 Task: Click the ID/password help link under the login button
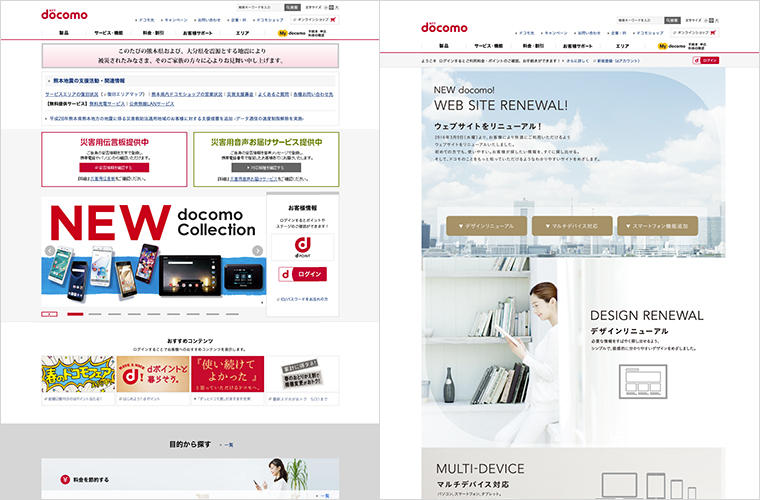click(x=302, y=299)
